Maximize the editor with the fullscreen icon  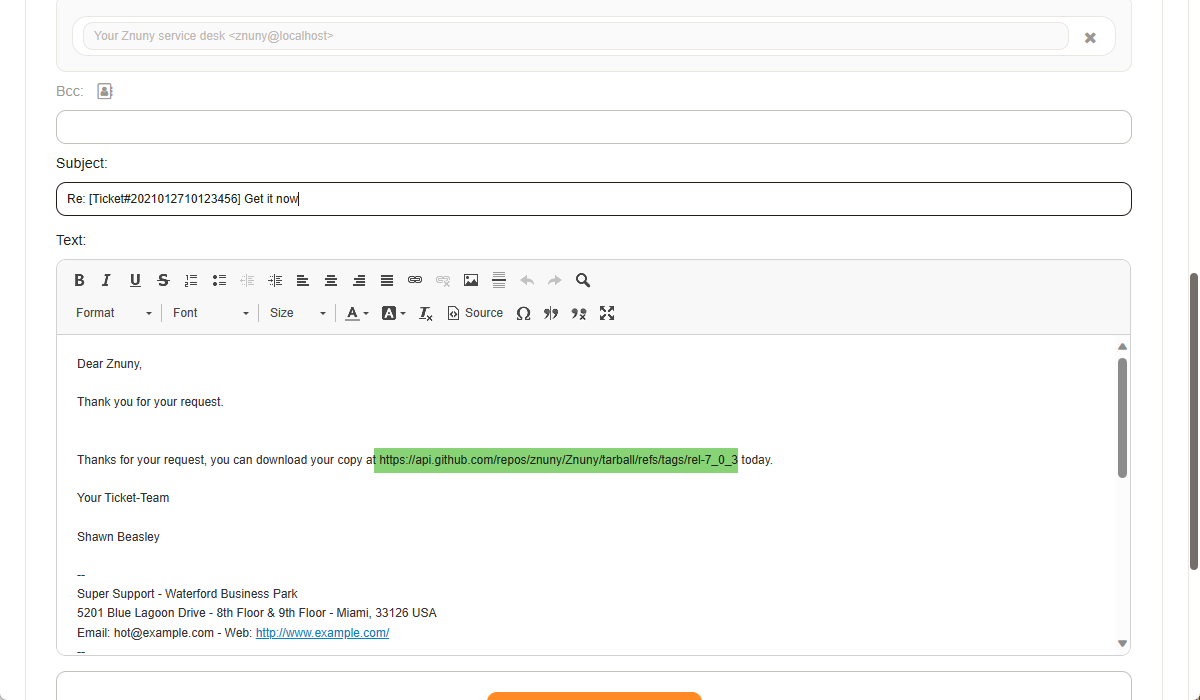(x=607, y=313)
